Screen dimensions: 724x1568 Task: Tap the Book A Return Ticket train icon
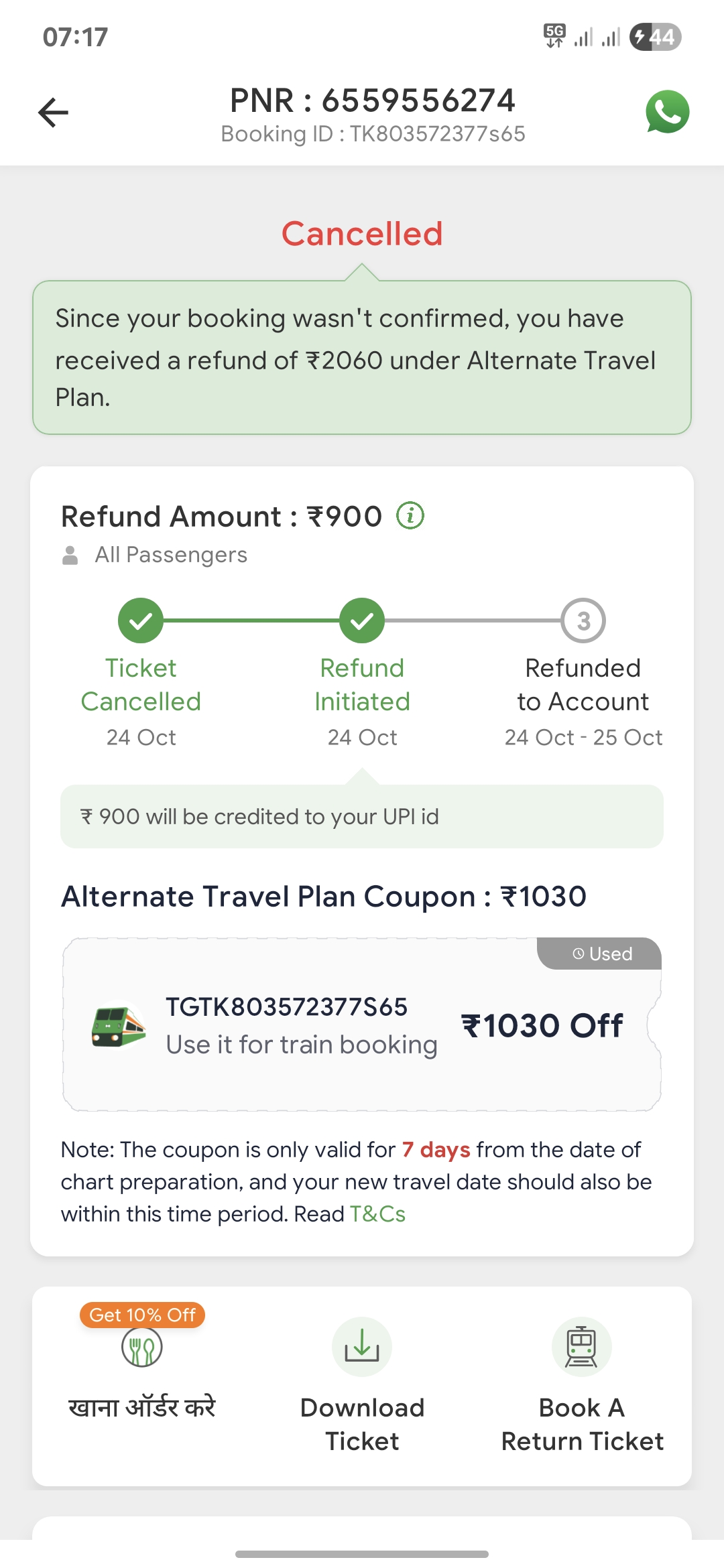tap(581, 1347)
